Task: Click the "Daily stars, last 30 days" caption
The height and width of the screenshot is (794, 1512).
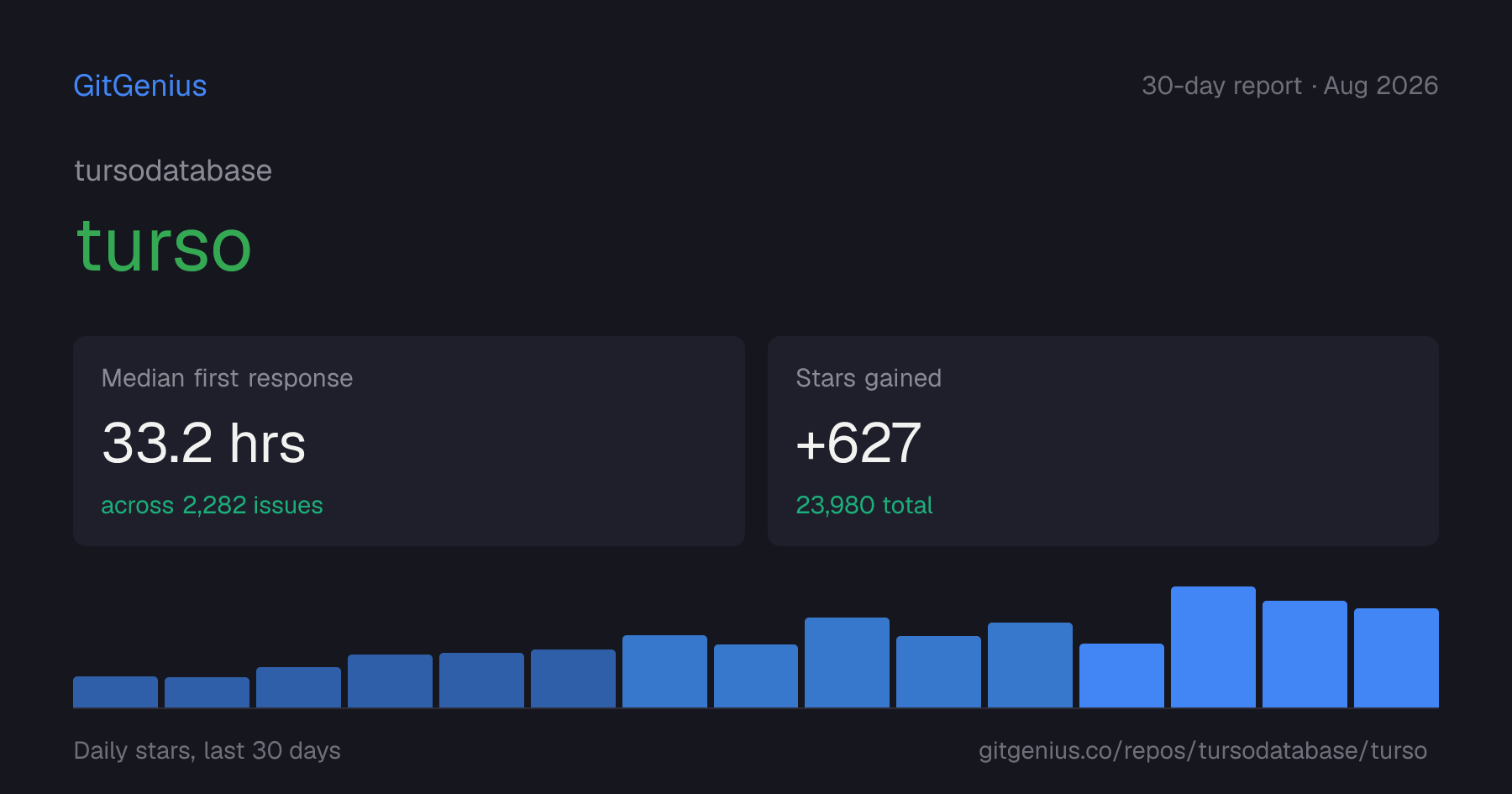Action: tap(207, 750)
